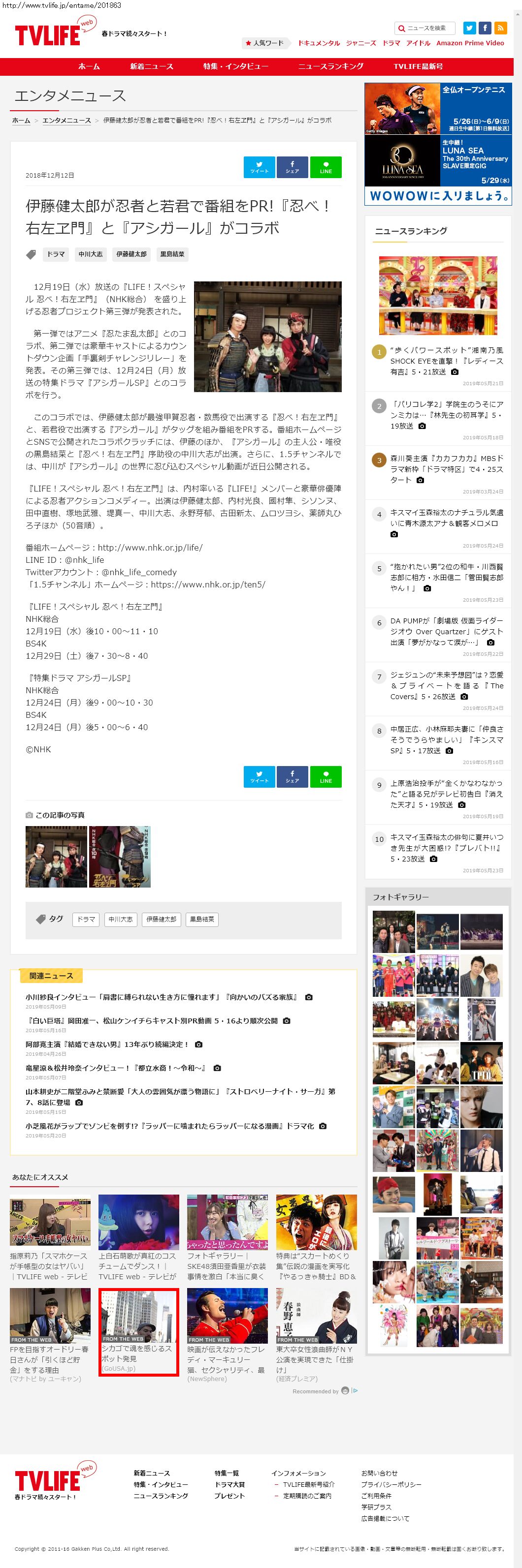Open 特集・インタビュー in the navigation bar
This screenshot has width=522, height=1568.
click(236, 66)
